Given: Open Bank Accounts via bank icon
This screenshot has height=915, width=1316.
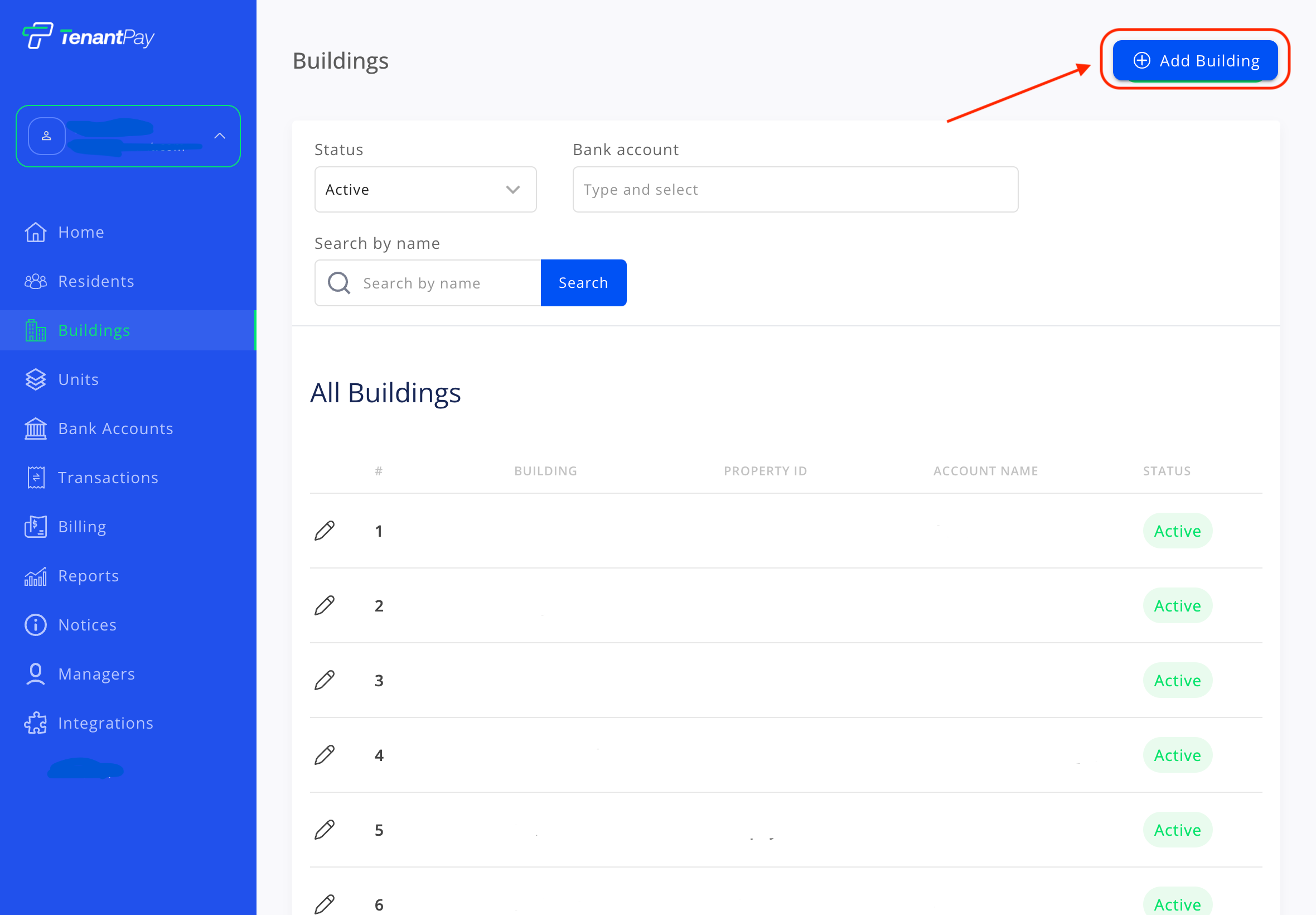Looking at the screenshot, I should (x=36, y=429).
